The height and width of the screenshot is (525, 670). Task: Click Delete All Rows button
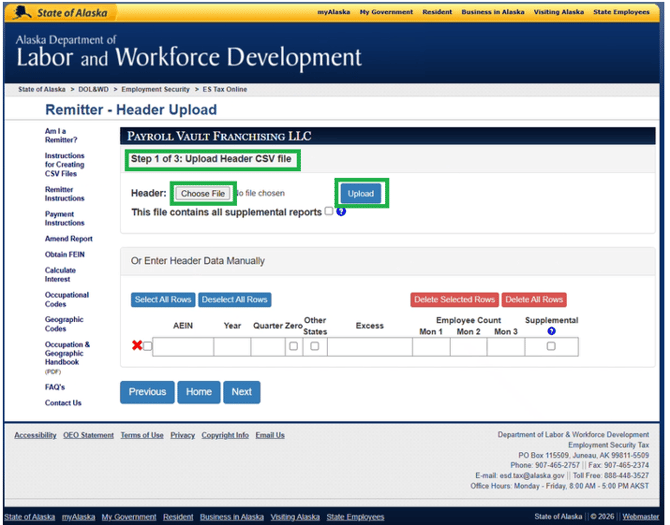point(534,299)
